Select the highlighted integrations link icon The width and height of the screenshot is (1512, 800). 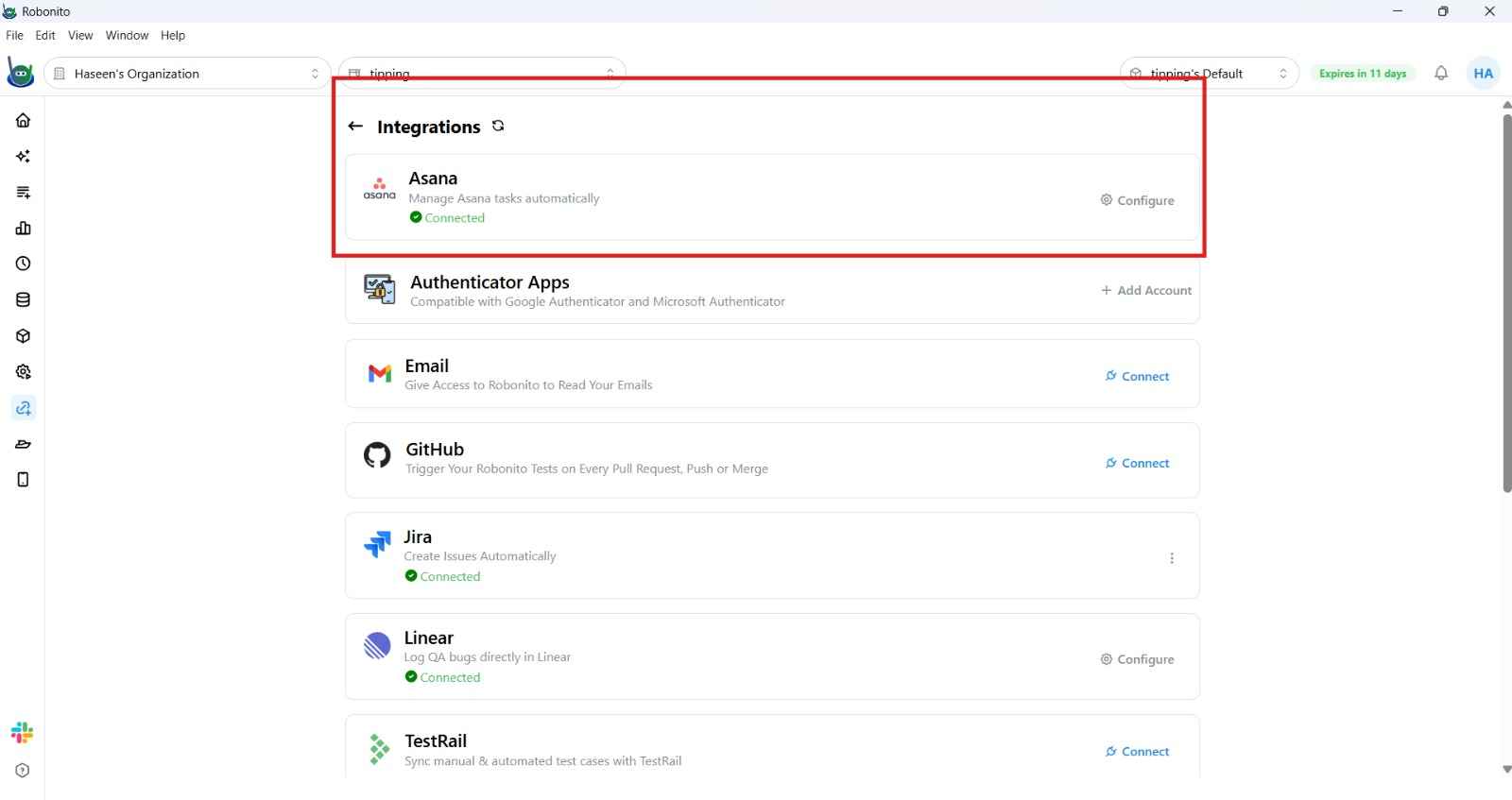[24, 408]
